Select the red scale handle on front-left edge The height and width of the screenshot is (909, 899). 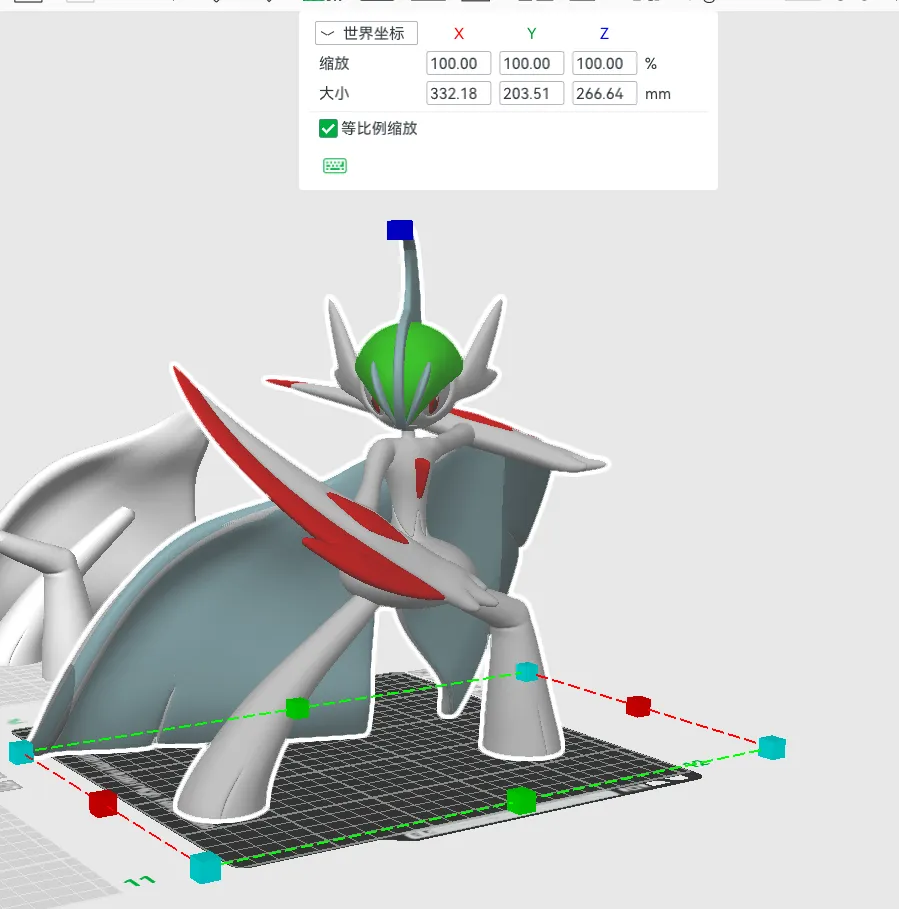[x=103, y=803]
